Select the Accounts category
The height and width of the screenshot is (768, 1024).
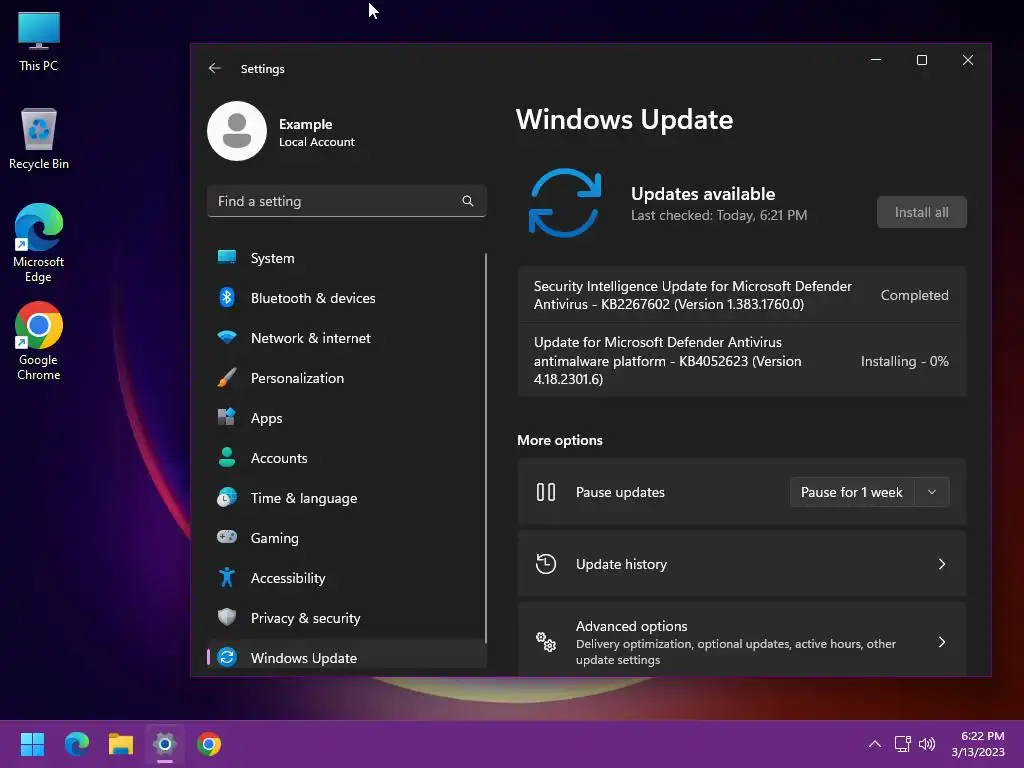coord(346,457)
